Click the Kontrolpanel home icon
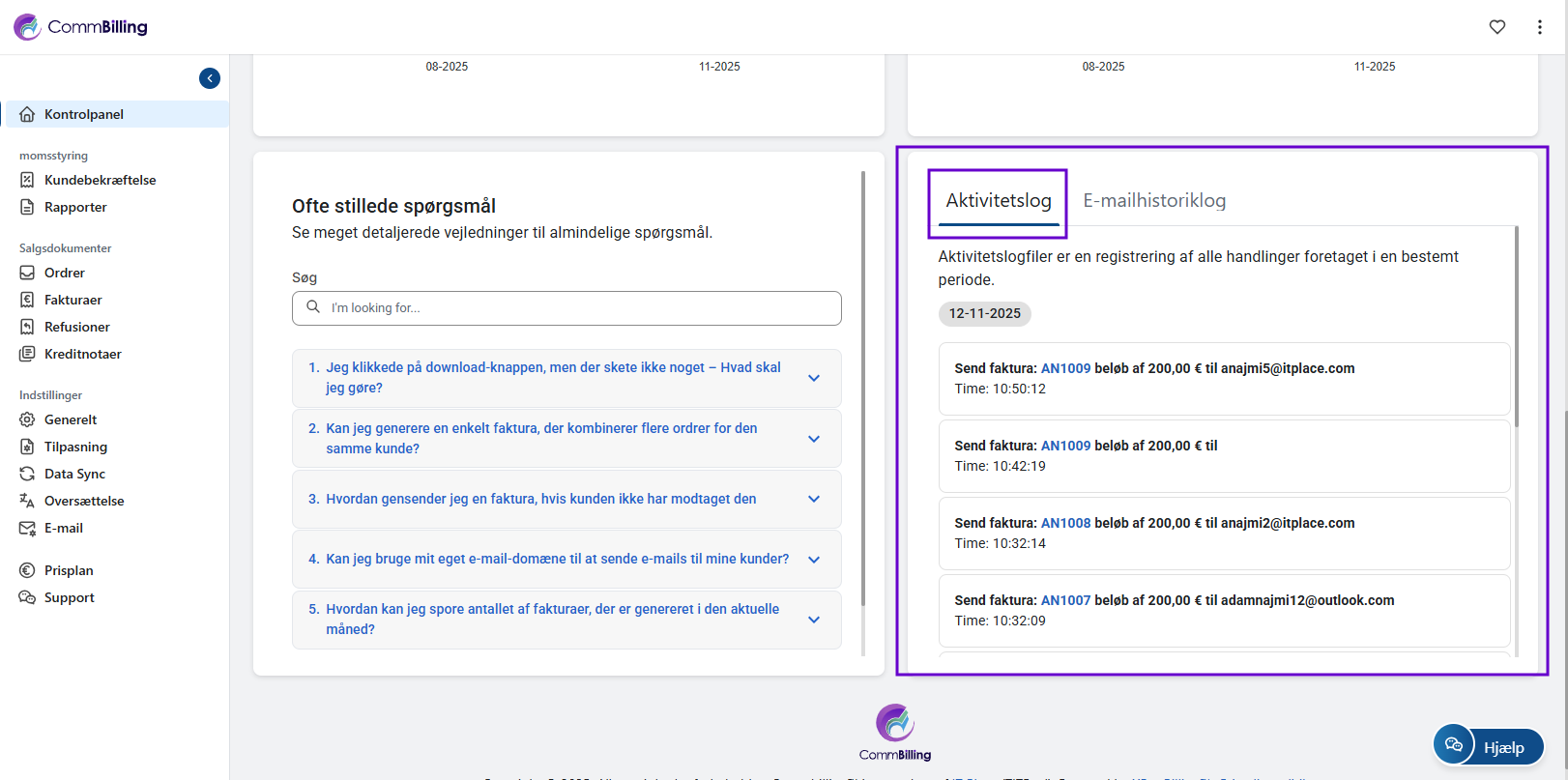The width and height of the screenshot is (1568, 780). pos(27,114)
